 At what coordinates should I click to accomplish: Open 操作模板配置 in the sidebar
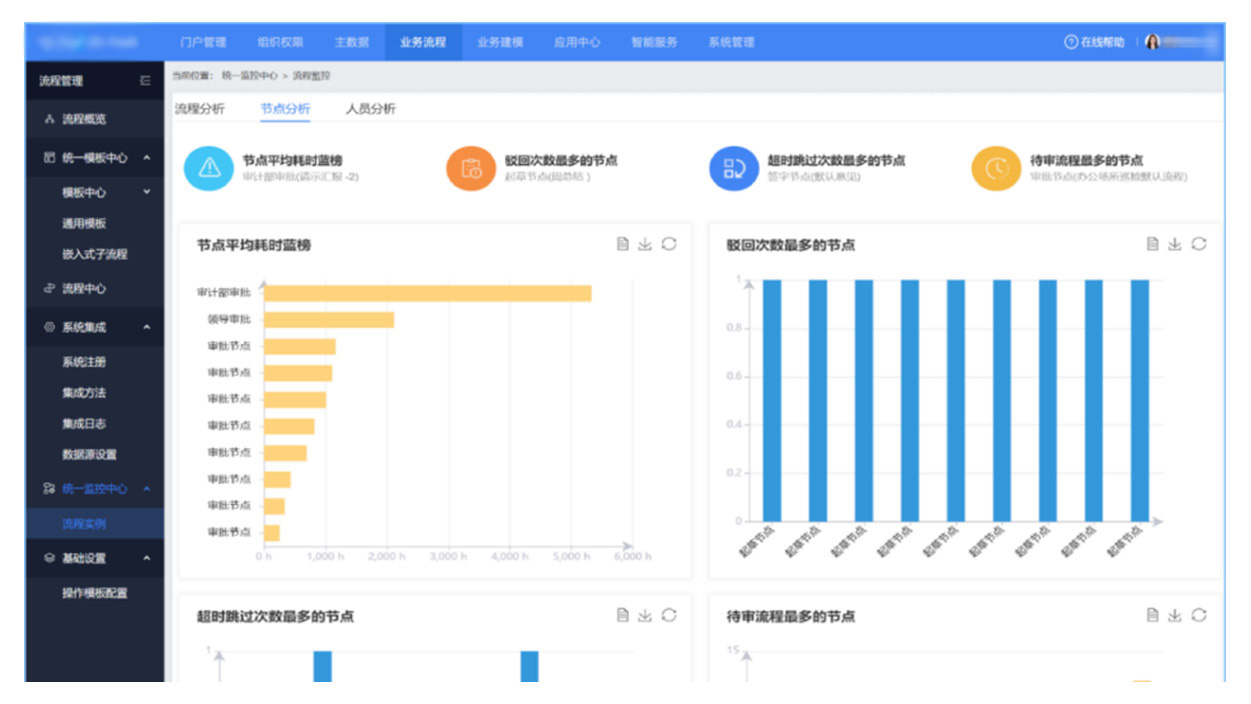point(95,593)
